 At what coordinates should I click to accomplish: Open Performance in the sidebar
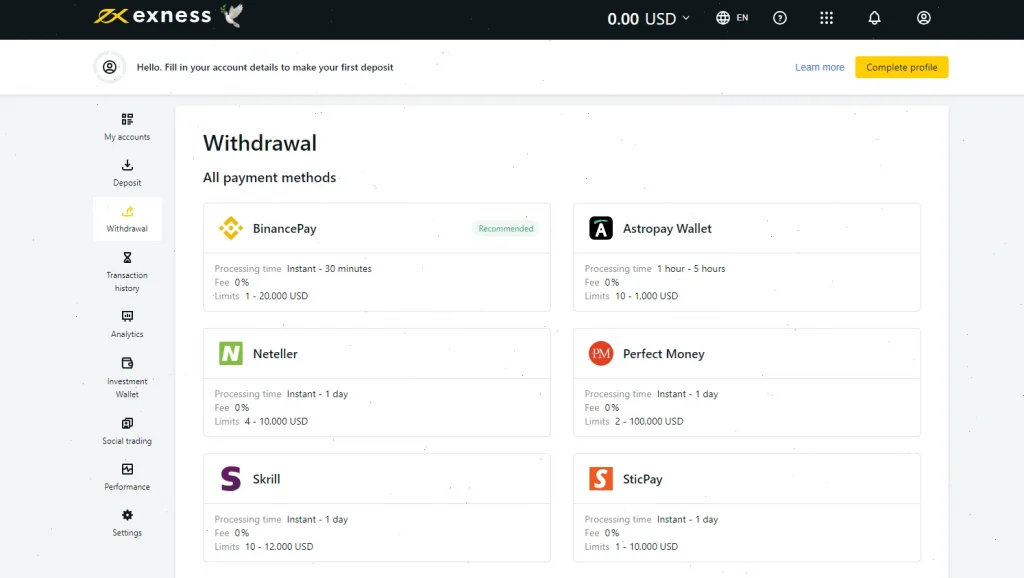point(127,476)
